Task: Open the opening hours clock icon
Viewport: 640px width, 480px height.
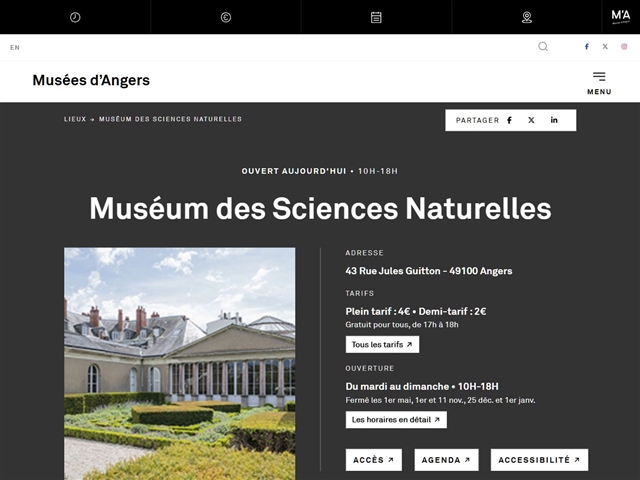Action: [x=75, y=17]
